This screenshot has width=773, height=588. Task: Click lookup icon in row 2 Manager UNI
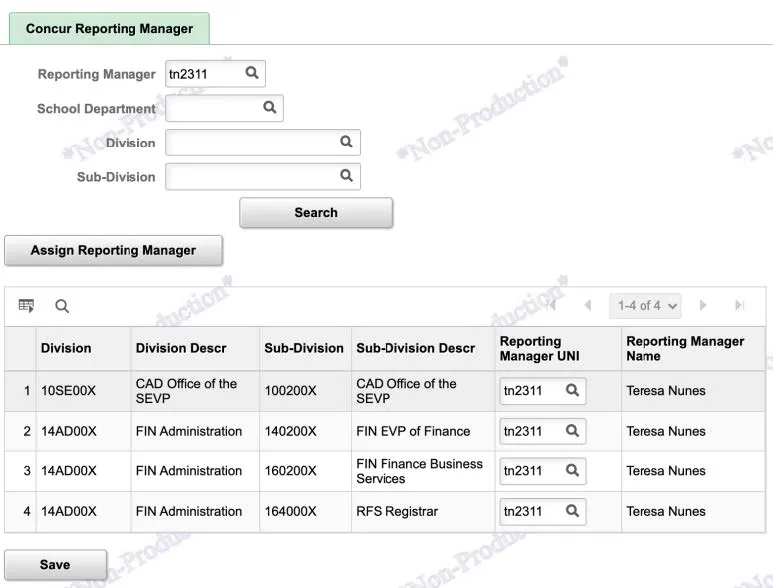point(572,431)
